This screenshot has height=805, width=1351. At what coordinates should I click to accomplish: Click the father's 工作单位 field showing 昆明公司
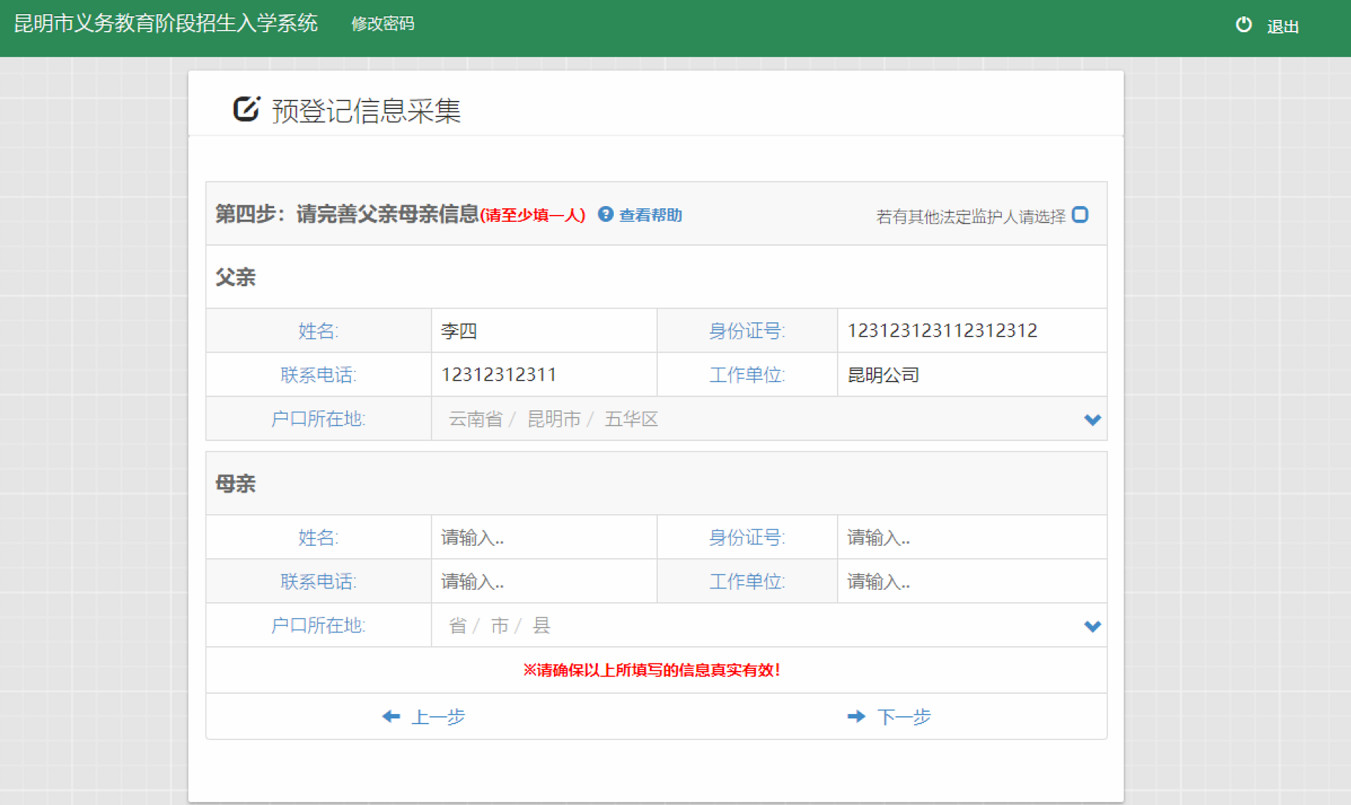[972, 375]
